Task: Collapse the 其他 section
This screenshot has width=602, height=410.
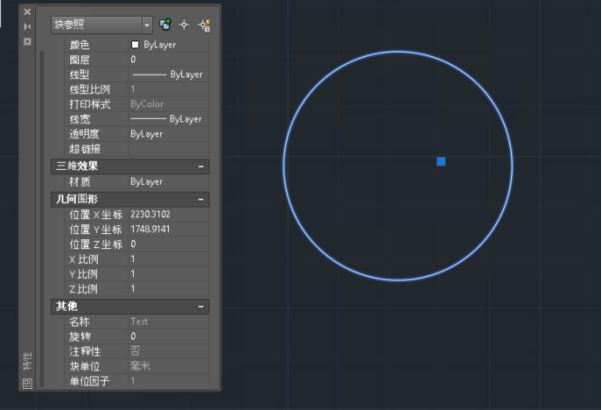Action: pos(200,306)
